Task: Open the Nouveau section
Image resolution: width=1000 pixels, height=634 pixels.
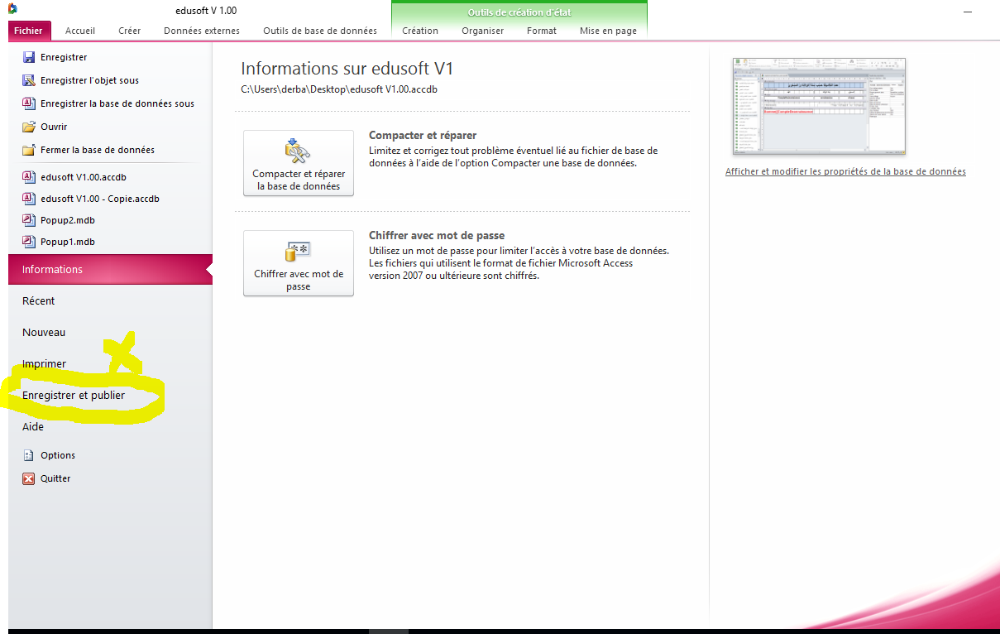Action: pyautogui.click(x=44, y=332)
